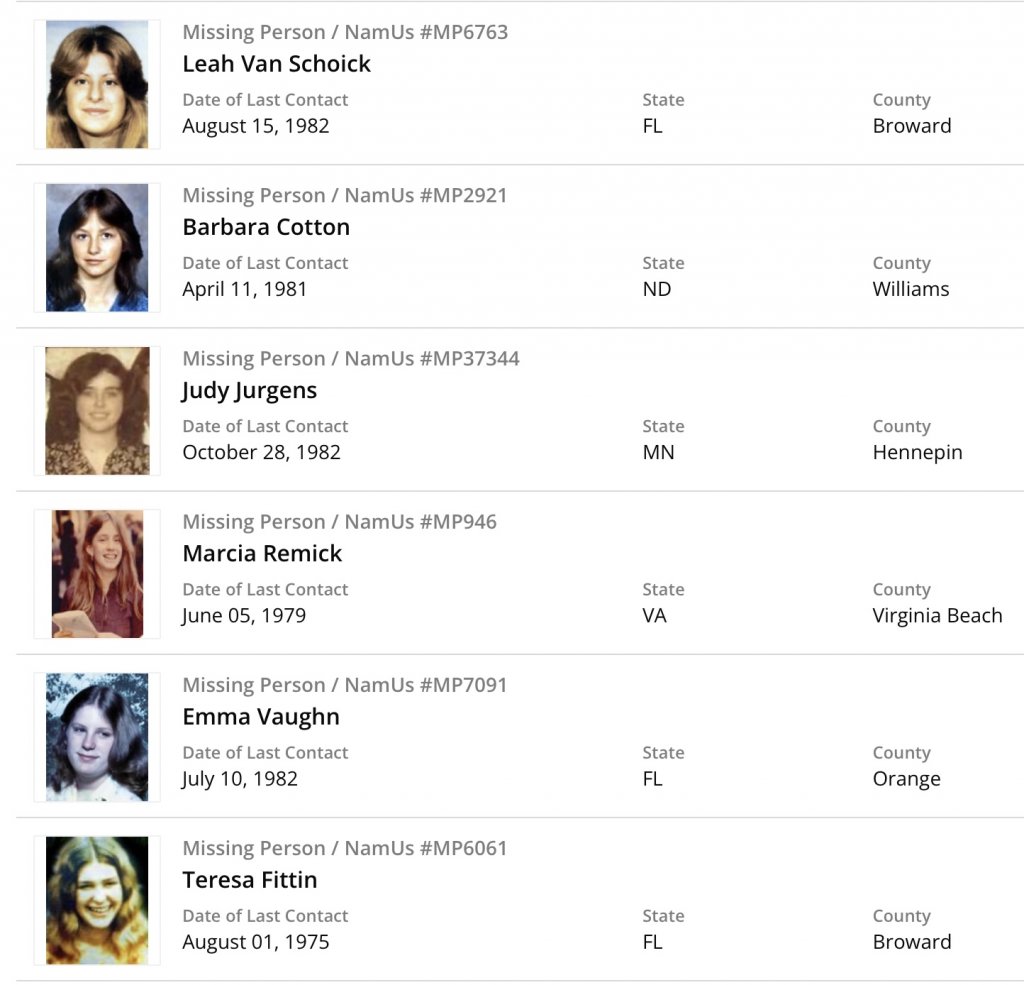Click the NamUs #MP6061 case heading
This screenshot has height=985, width=1024.
point(345,848)
